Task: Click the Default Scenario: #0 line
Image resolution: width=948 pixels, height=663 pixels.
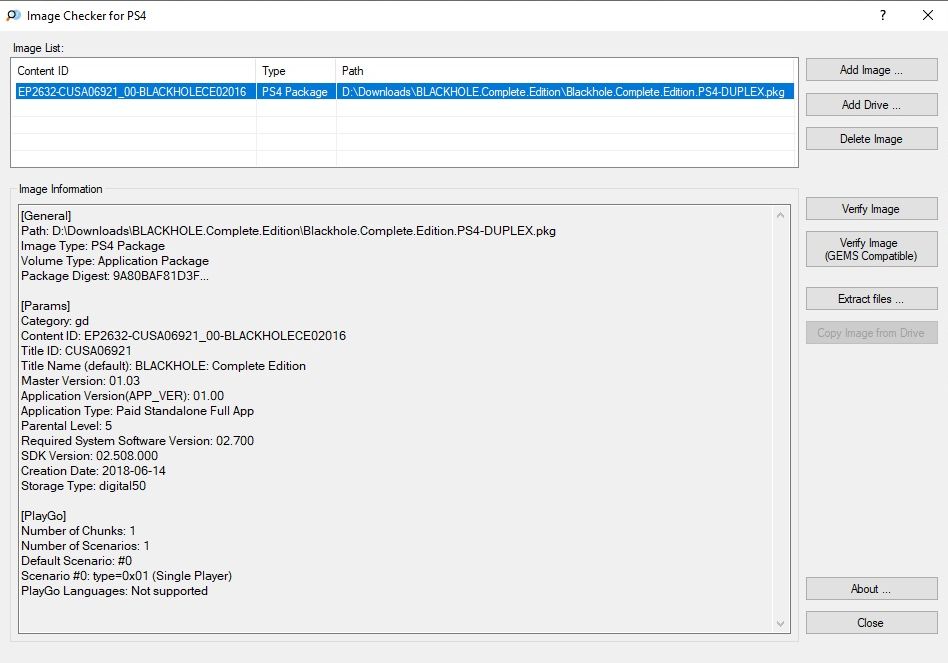Action: pos(76,561)
